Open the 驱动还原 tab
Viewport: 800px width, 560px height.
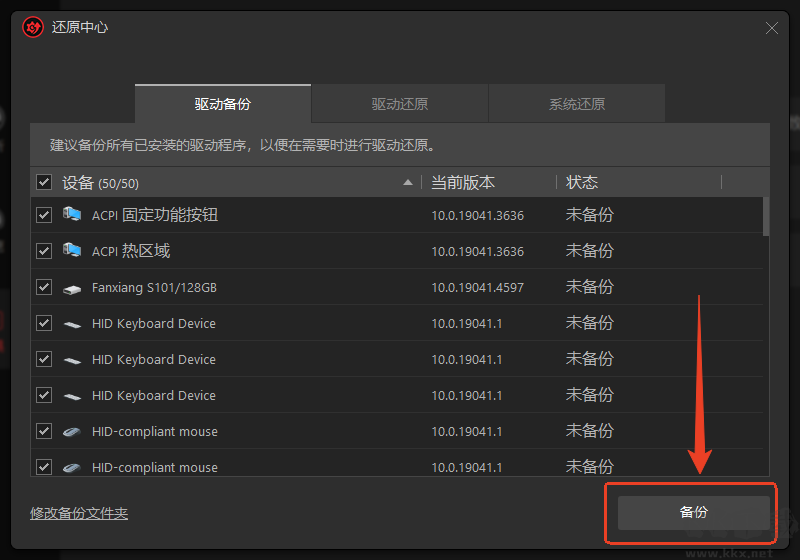click(x=400, y=104)
